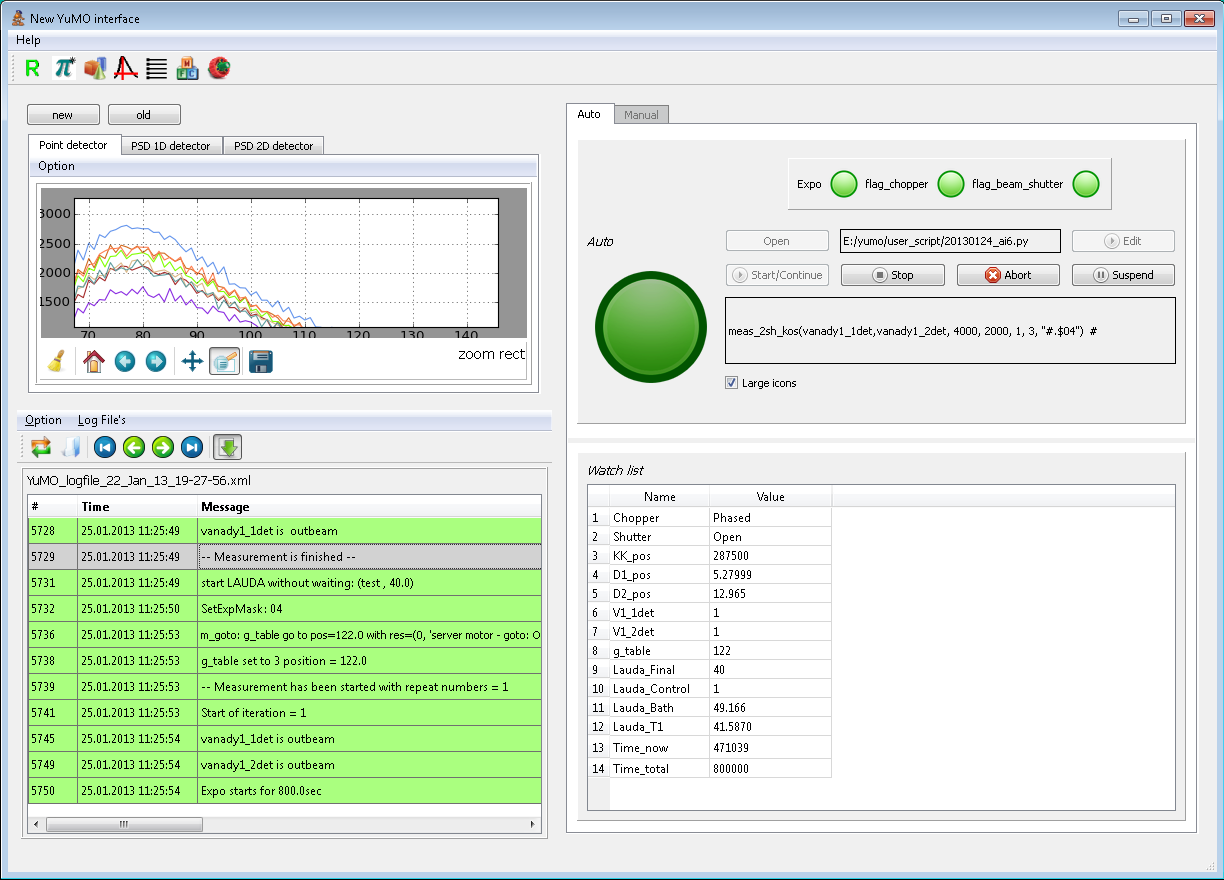Viewport: 1224px width, 880px height.
Task: Toggle the log auto-scroll down arrow button
Action: click(228, 447)
